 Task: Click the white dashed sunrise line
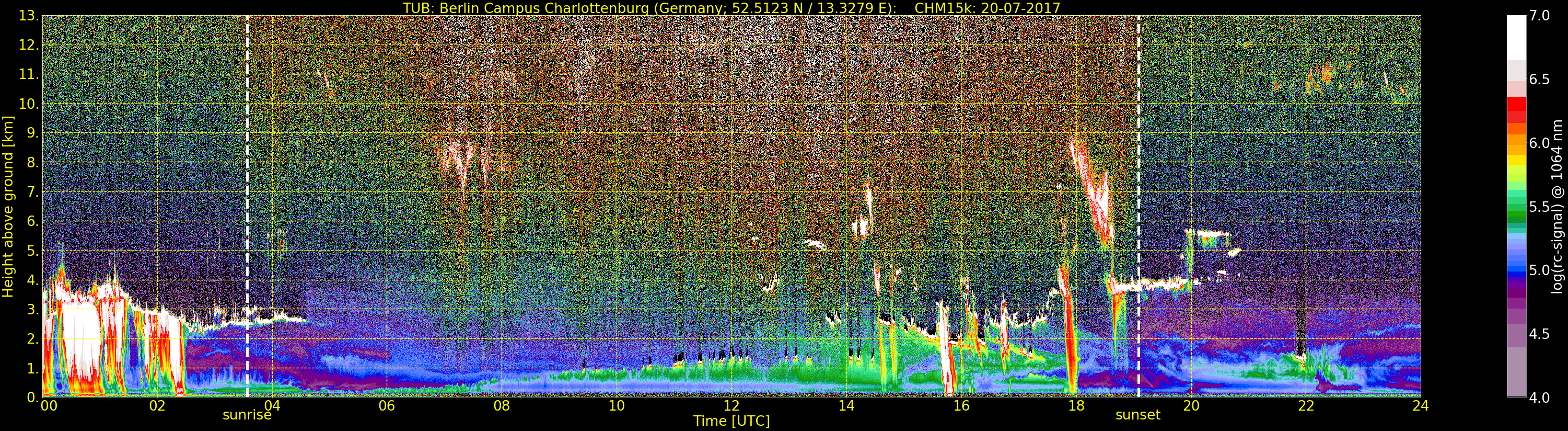247,206
